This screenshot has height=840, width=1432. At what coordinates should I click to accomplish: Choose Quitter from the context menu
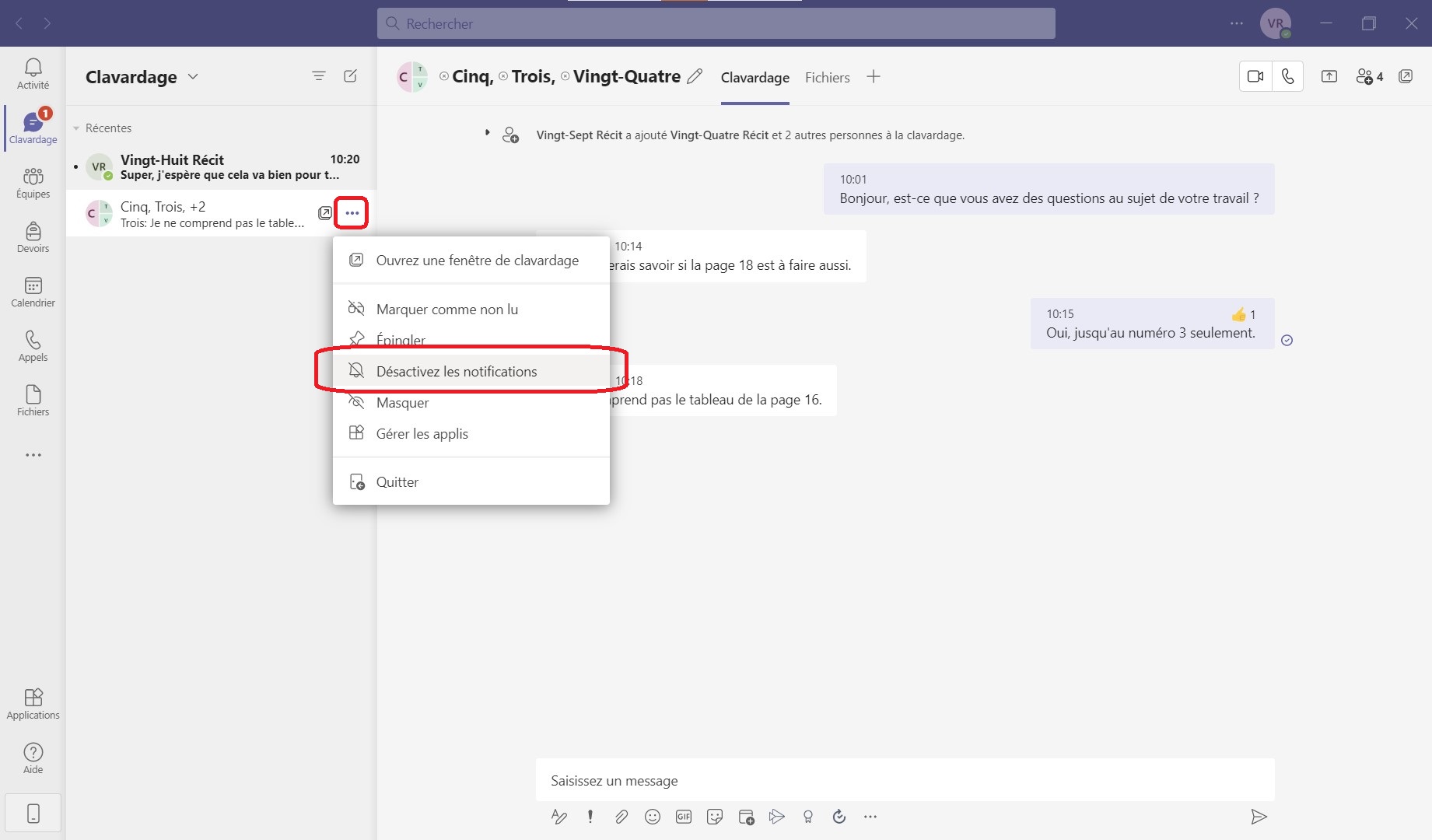coord(397,482)
